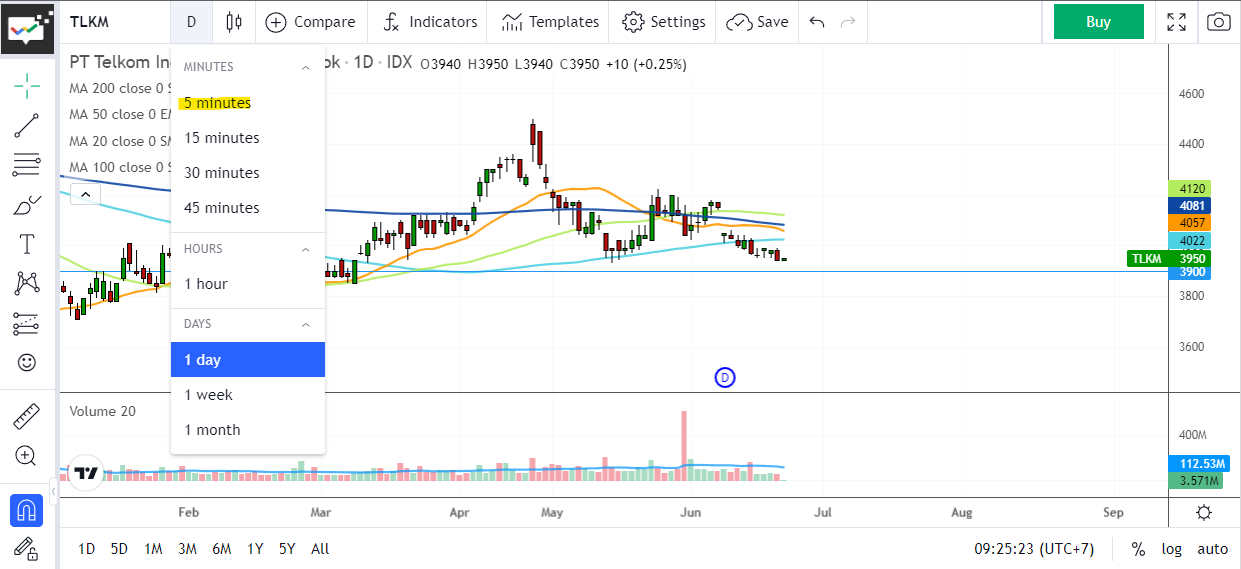The image size is (1241, 569).
Task: Collapse the HOURS section
Action: click(306, 249)
